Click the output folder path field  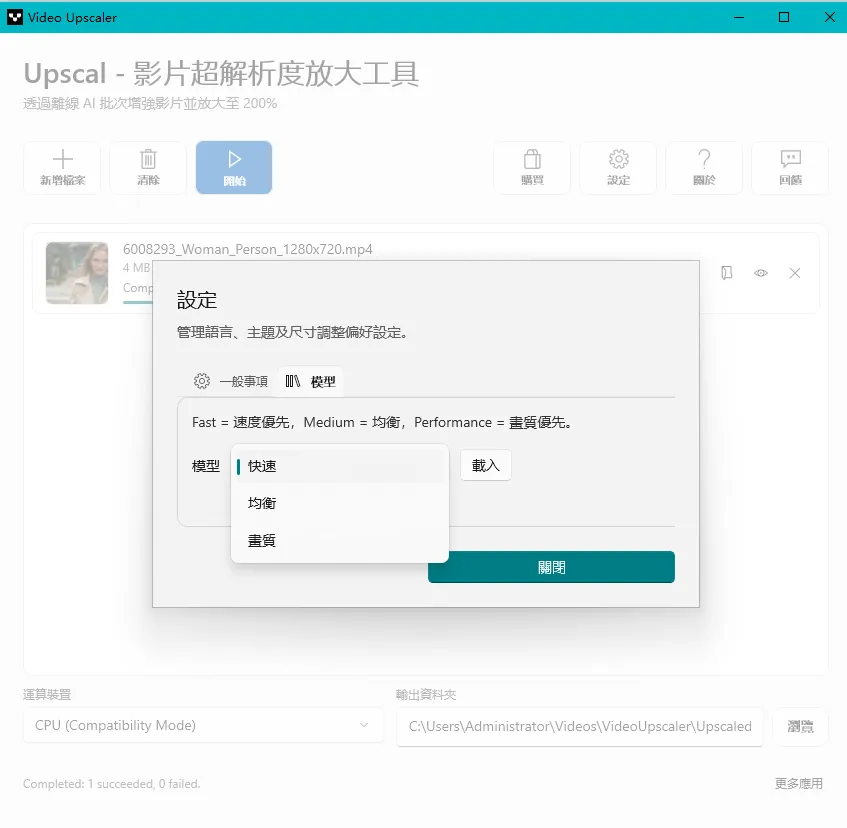579,726
